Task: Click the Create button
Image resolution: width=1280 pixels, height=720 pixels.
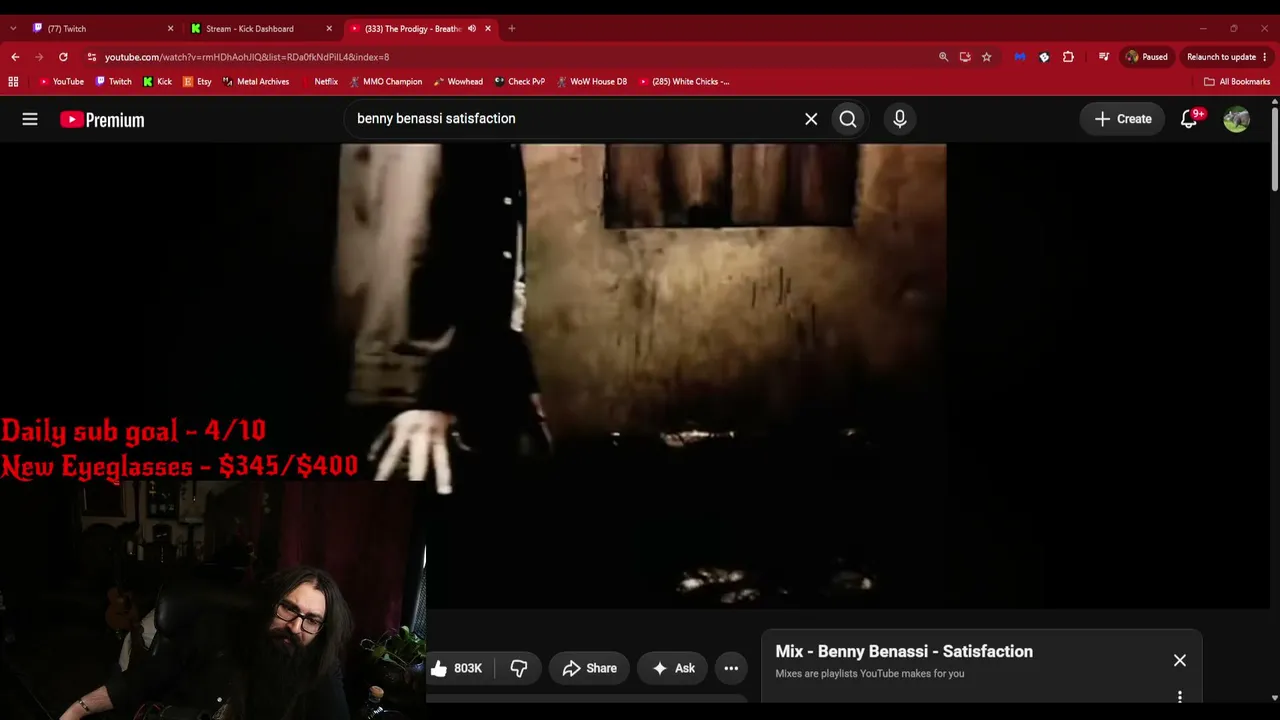Action: 1123,119
